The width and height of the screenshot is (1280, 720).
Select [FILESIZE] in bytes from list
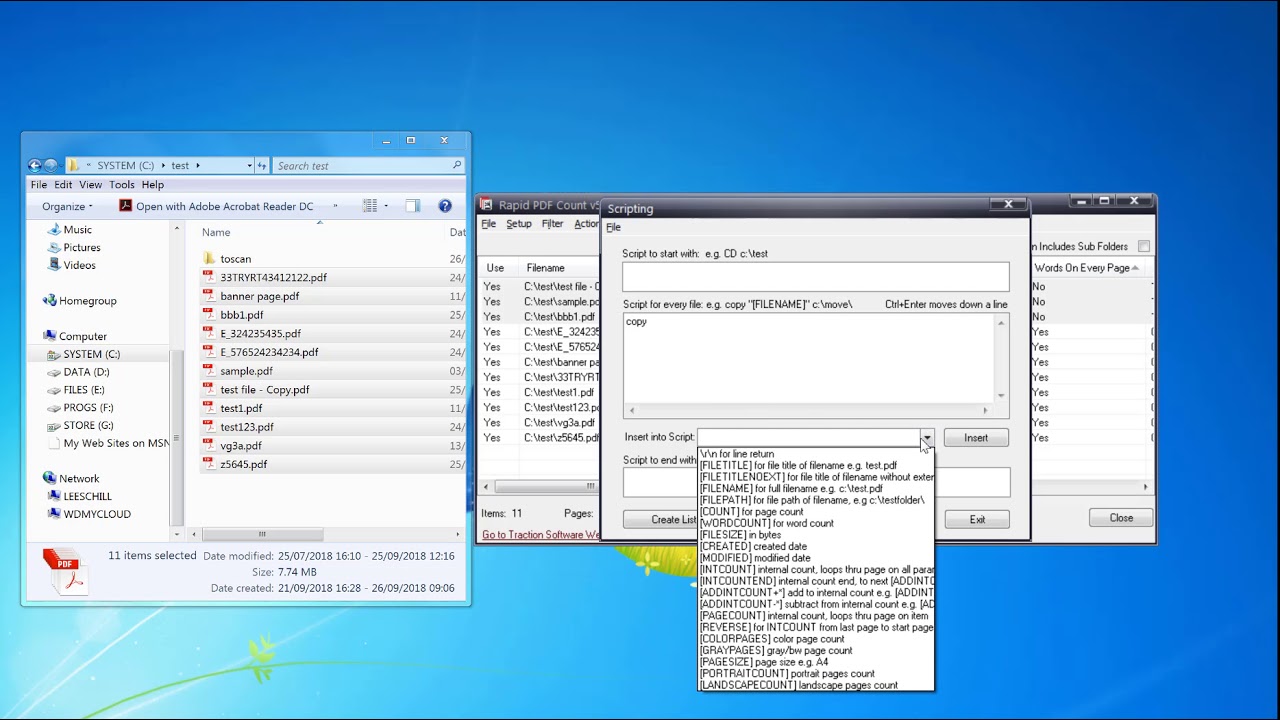(x=815, y=535)
